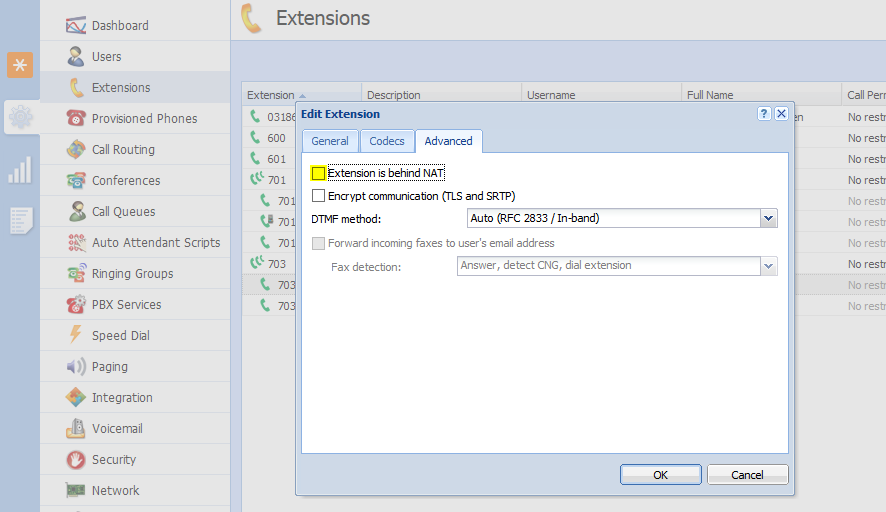The width and height of the screenshot is (886, 512).
Task: Switch to the General tab
Action: tap(329, 141)
